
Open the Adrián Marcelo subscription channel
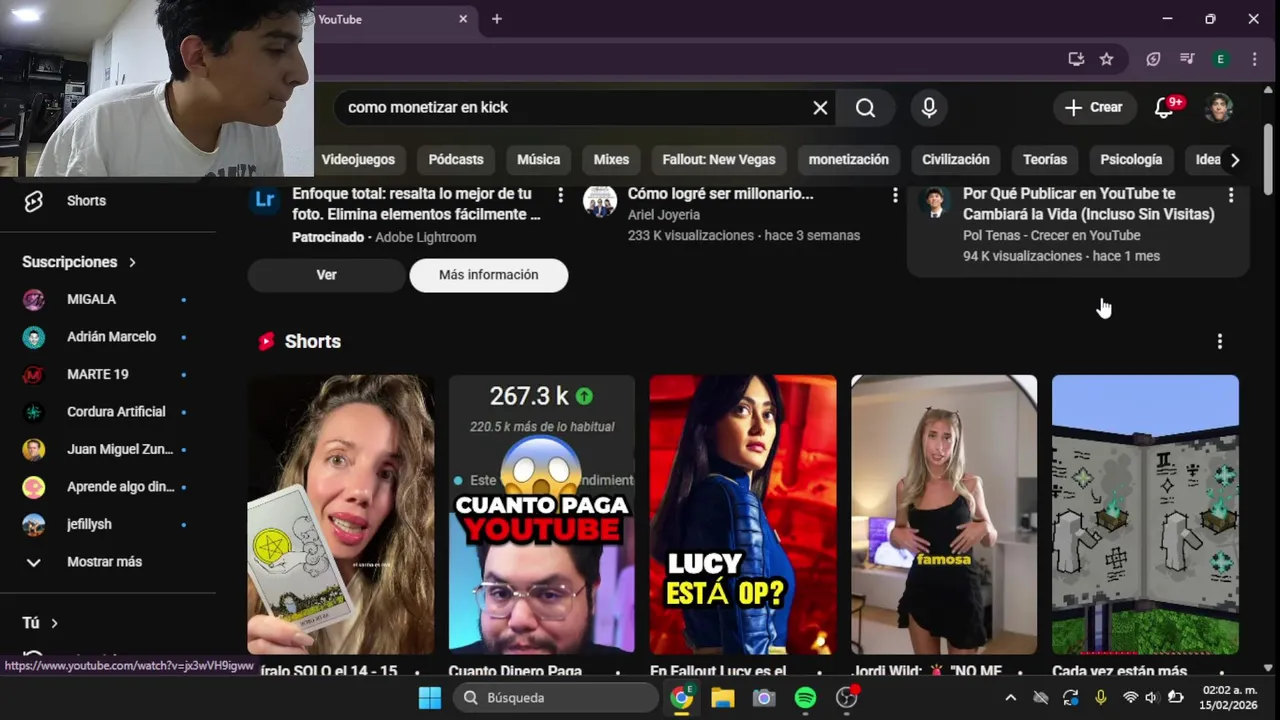108,337
